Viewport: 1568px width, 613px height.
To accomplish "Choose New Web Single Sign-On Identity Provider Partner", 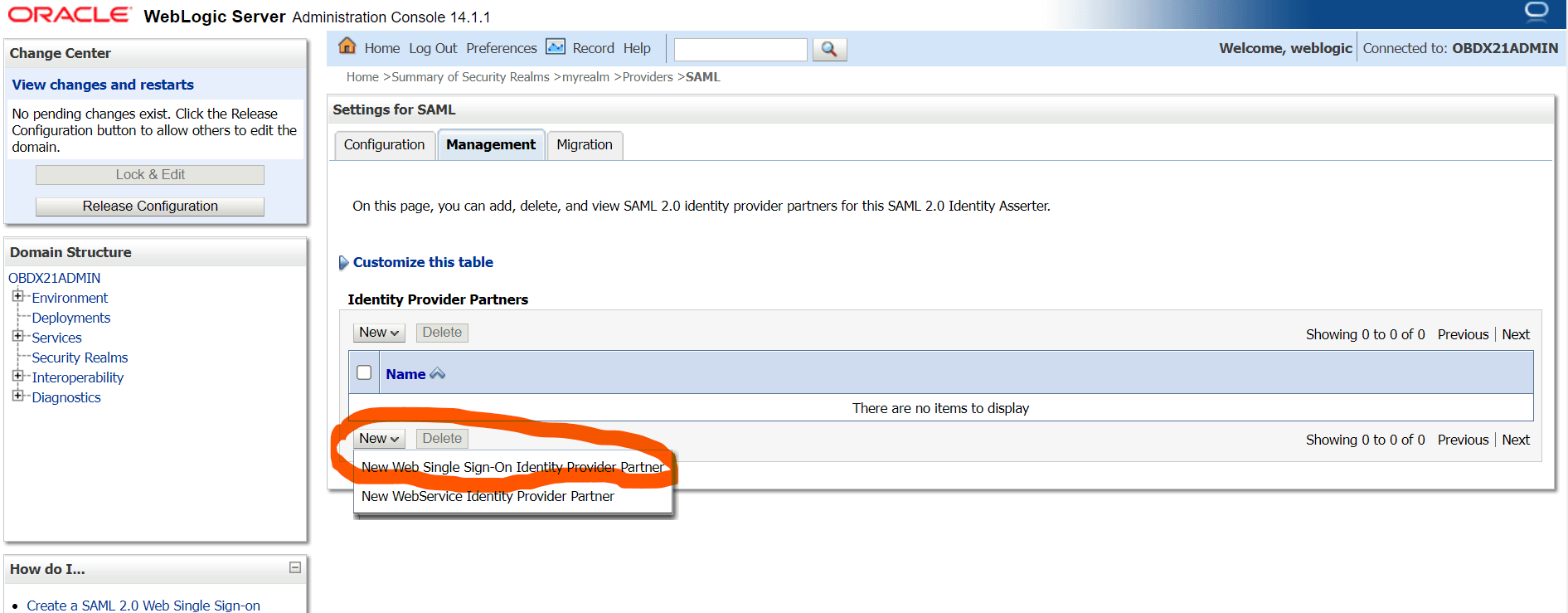I will tap(512, 467).
